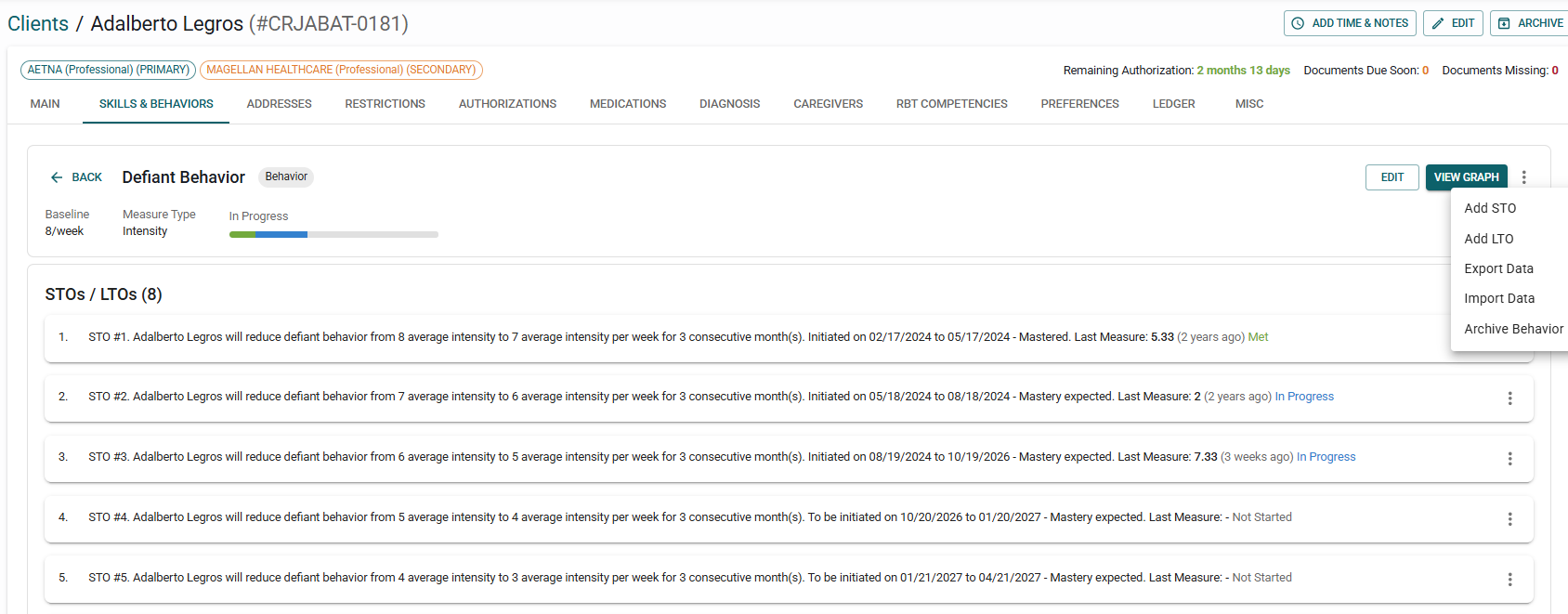
Task: Open the options menu for STO #2
Action: 1509,398
